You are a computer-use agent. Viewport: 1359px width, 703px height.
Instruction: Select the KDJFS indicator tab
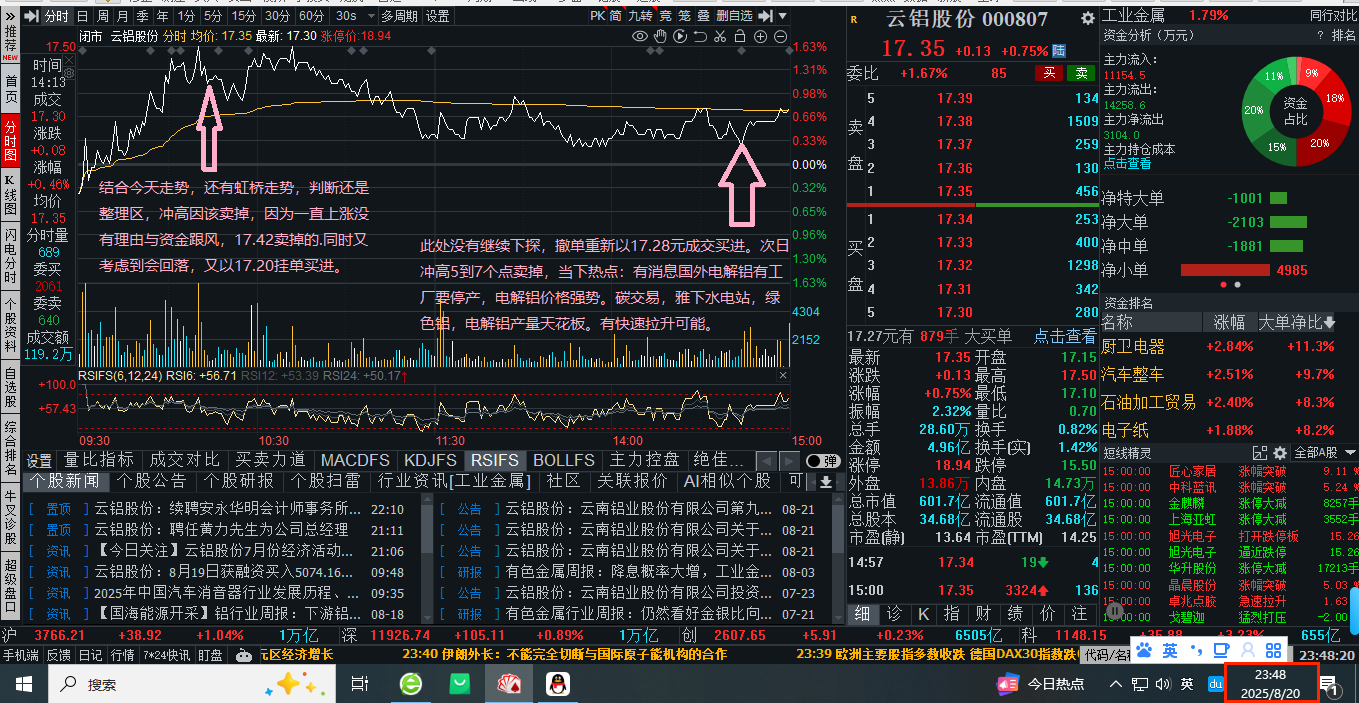click(x=430, y=460)
